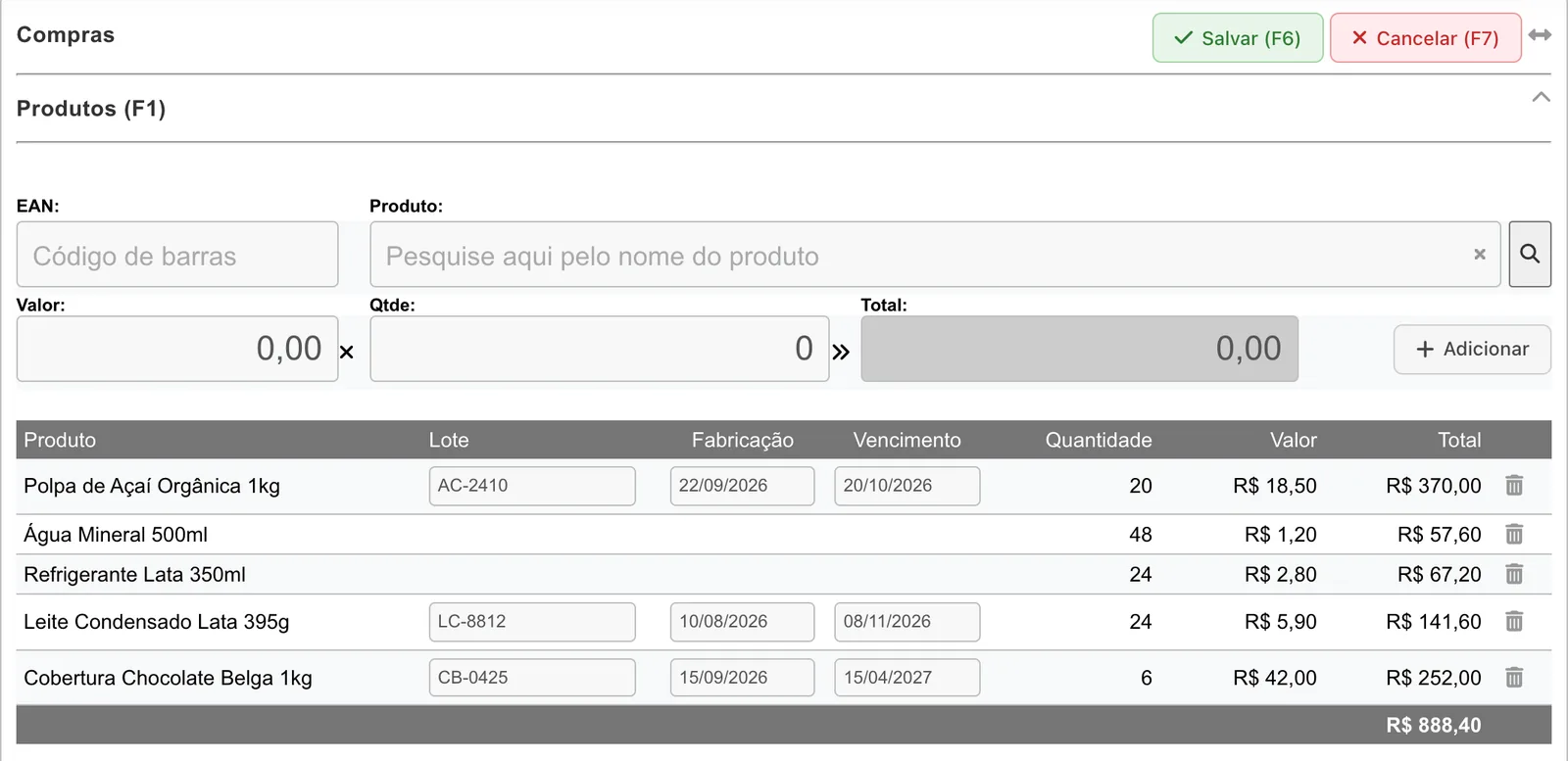Click the grand total R$ 888,40
Screen dimensions: 1568x761
click(1434, 726)
